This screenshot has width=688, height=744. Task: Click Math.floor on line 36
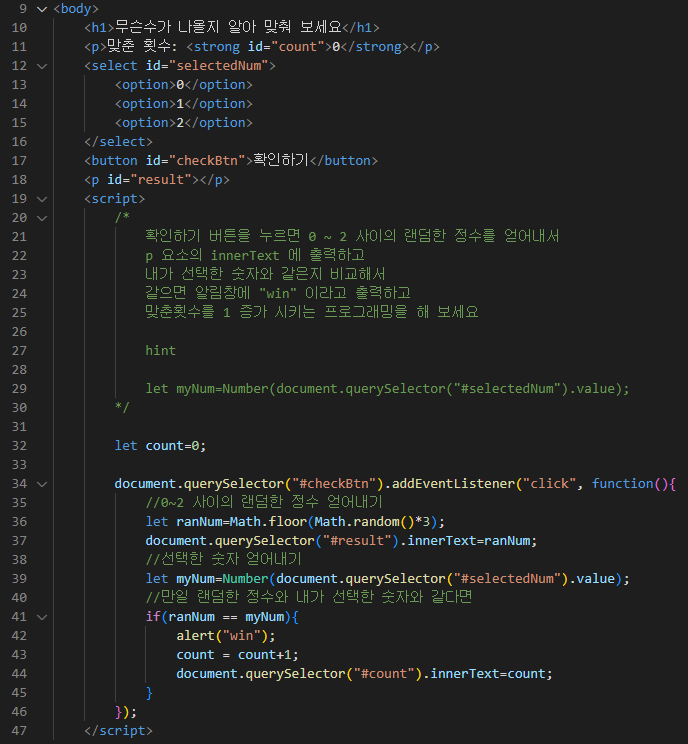pos(268,521)
